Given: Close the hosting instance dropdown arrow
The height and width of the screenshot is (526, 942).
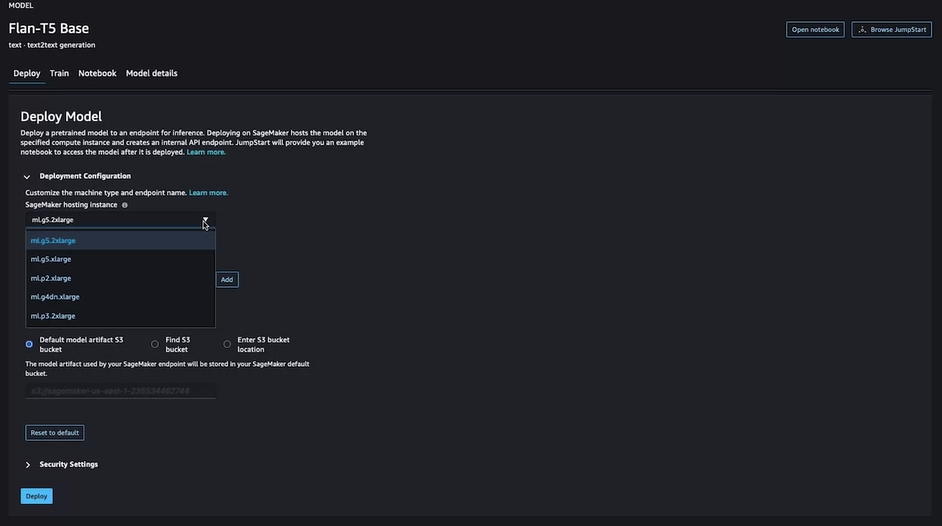Looking at the screenshot, I should click(205, 220).
